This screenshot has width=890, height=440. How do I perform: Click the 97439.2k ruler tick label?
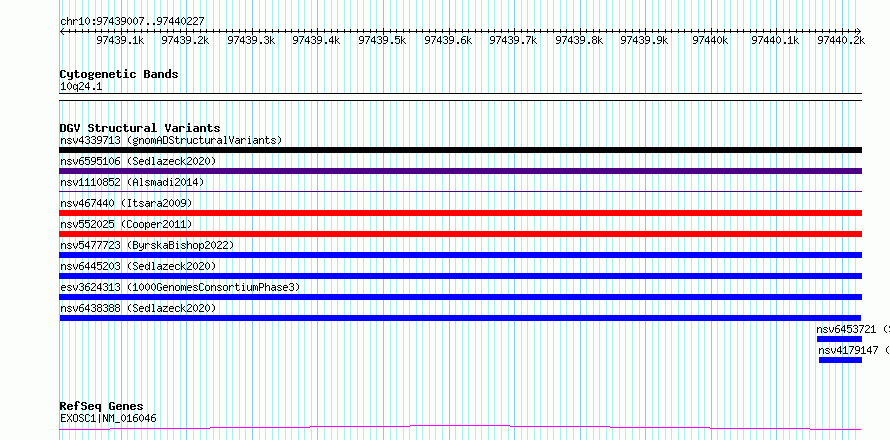tap(186, 40)
